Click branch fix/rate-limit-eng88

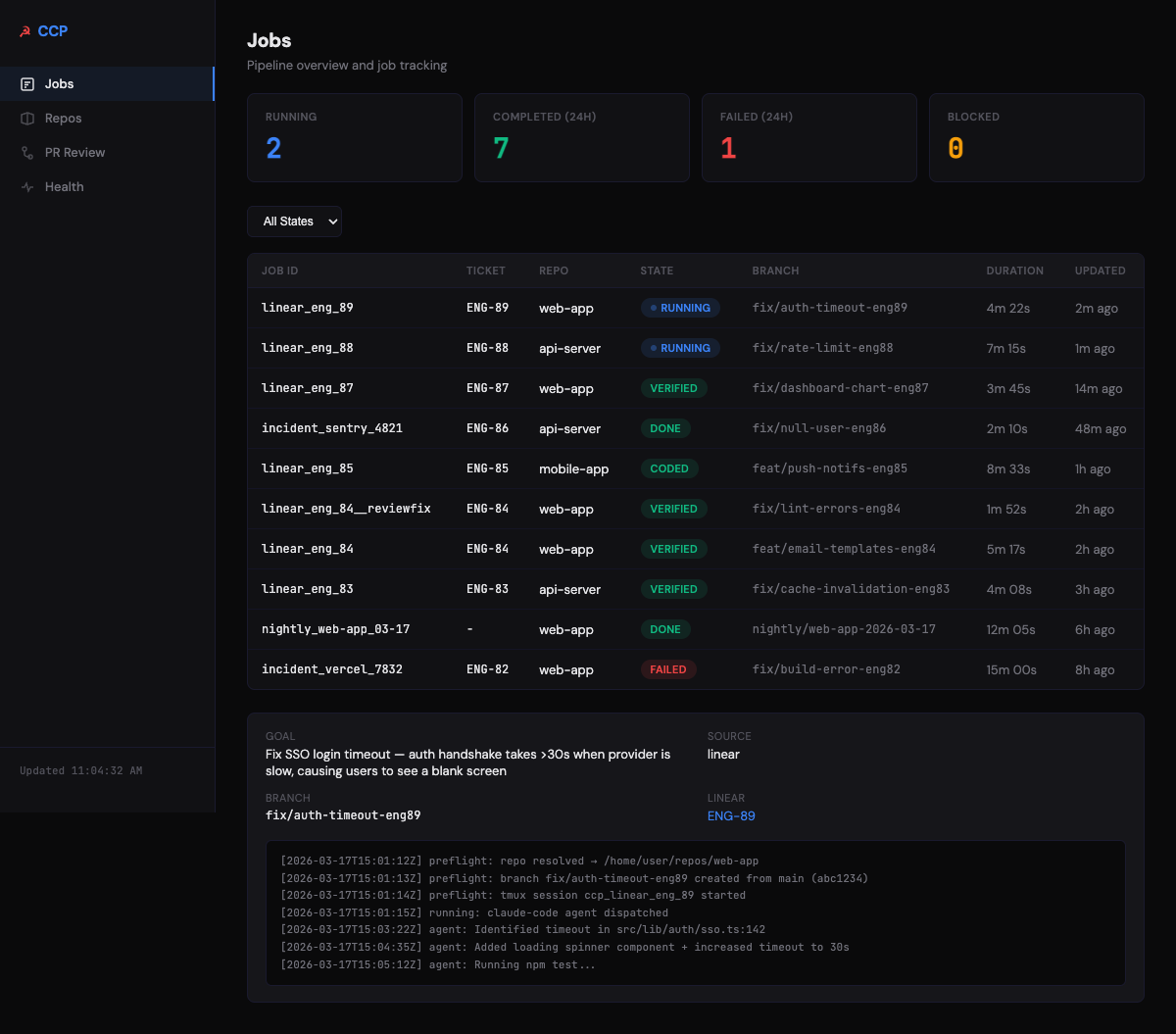pos(822,348)
